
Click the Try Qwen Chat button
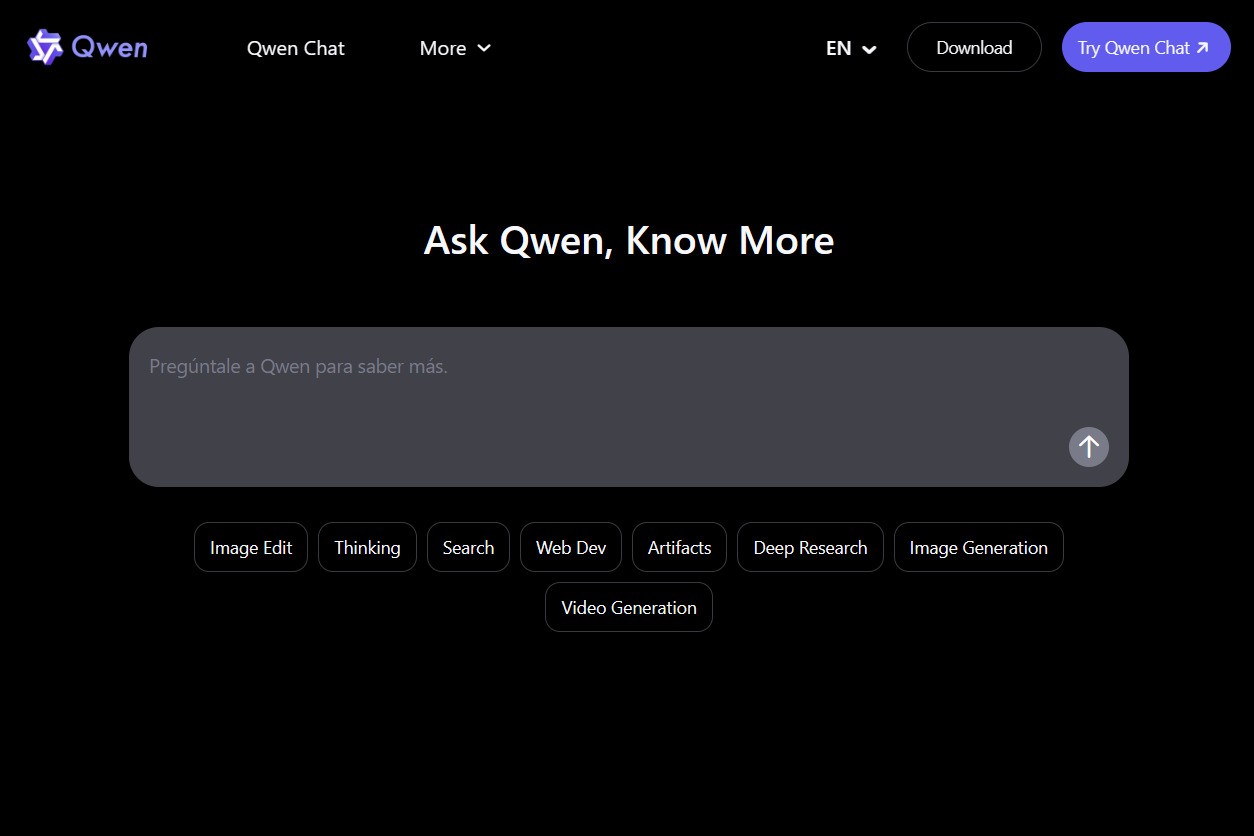(x=1145, y=47)
